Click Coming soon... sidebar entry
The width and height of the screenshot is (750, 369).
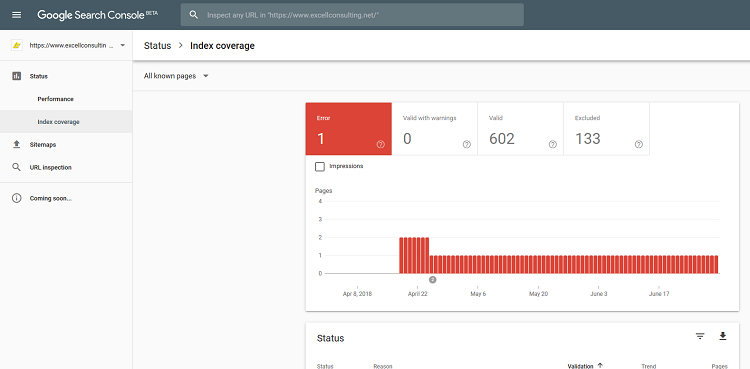tap(66, 198)
